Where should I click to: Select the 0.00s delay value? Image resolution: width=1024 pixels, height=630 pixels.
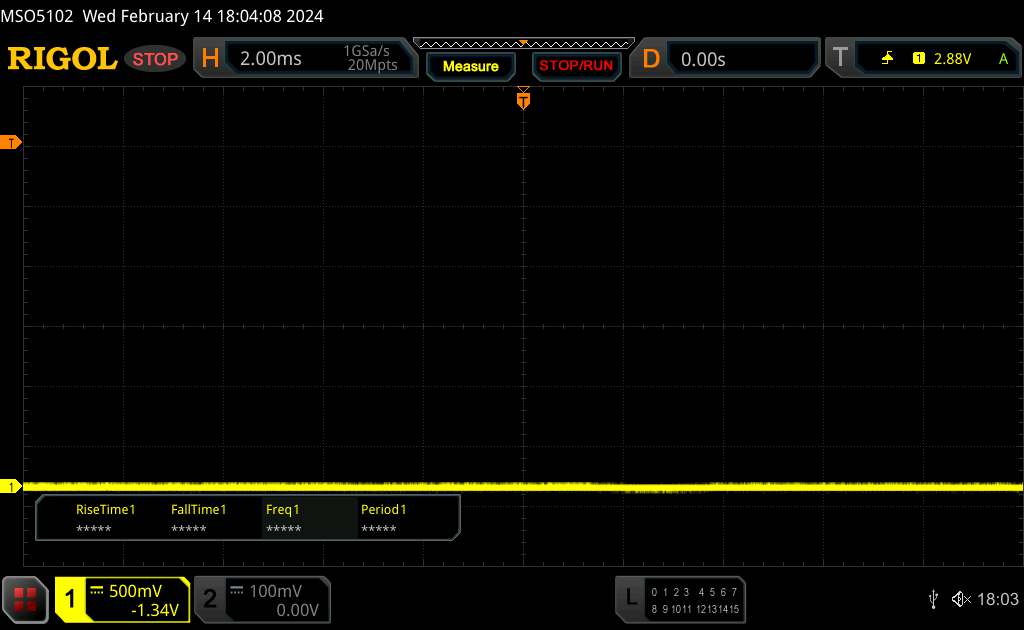pyautogui.click(x=703, y=59)
